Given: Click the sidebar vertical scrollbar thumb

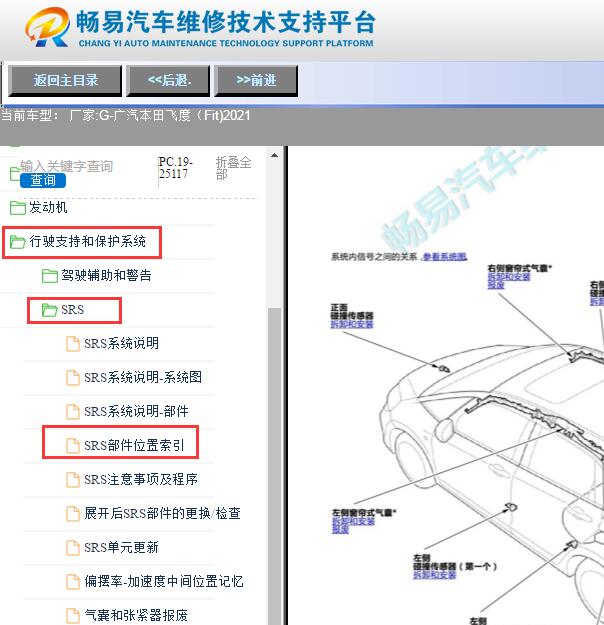Looking at the screenshot, I should [274, 466].
